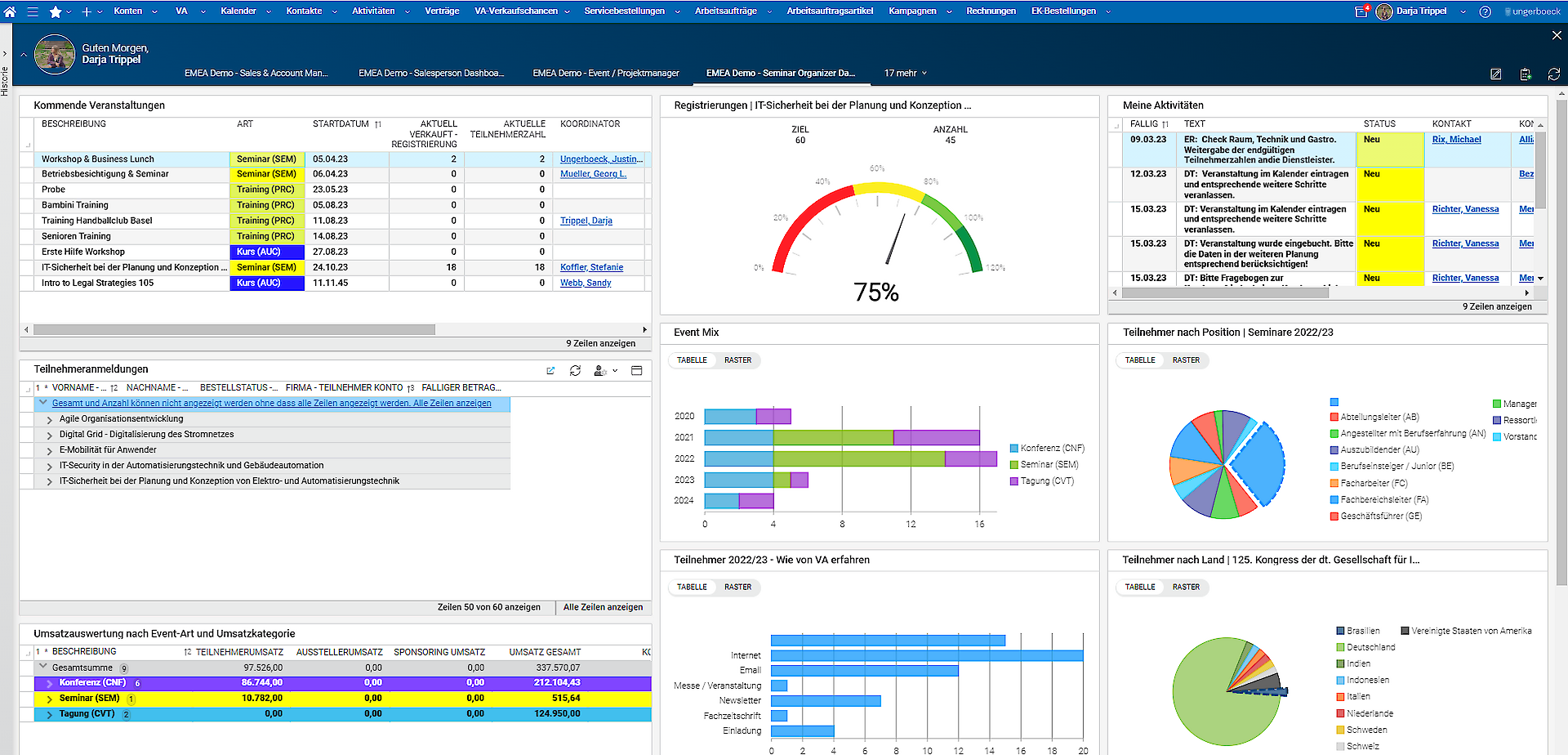Click the plus create-new icon

[87, 11]
